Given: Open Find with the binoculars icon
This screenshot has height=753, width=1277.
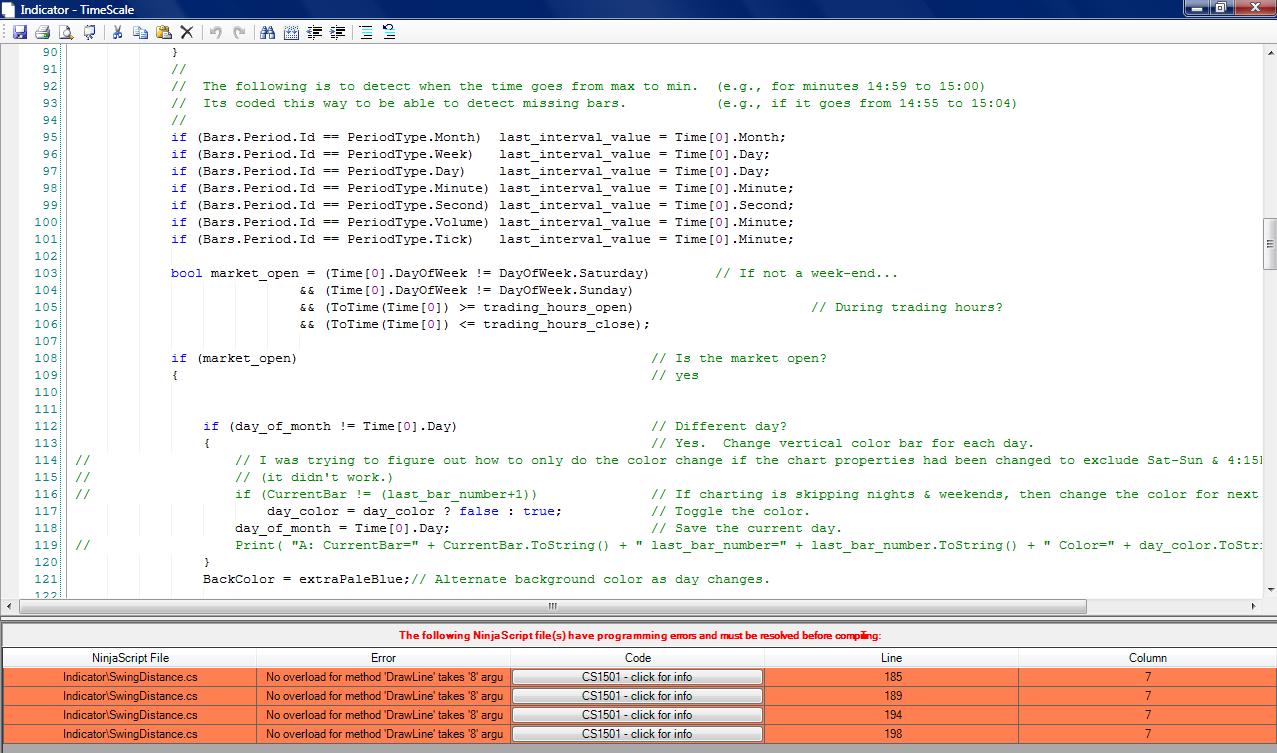Looking at the screenshot, I should 267,32.
